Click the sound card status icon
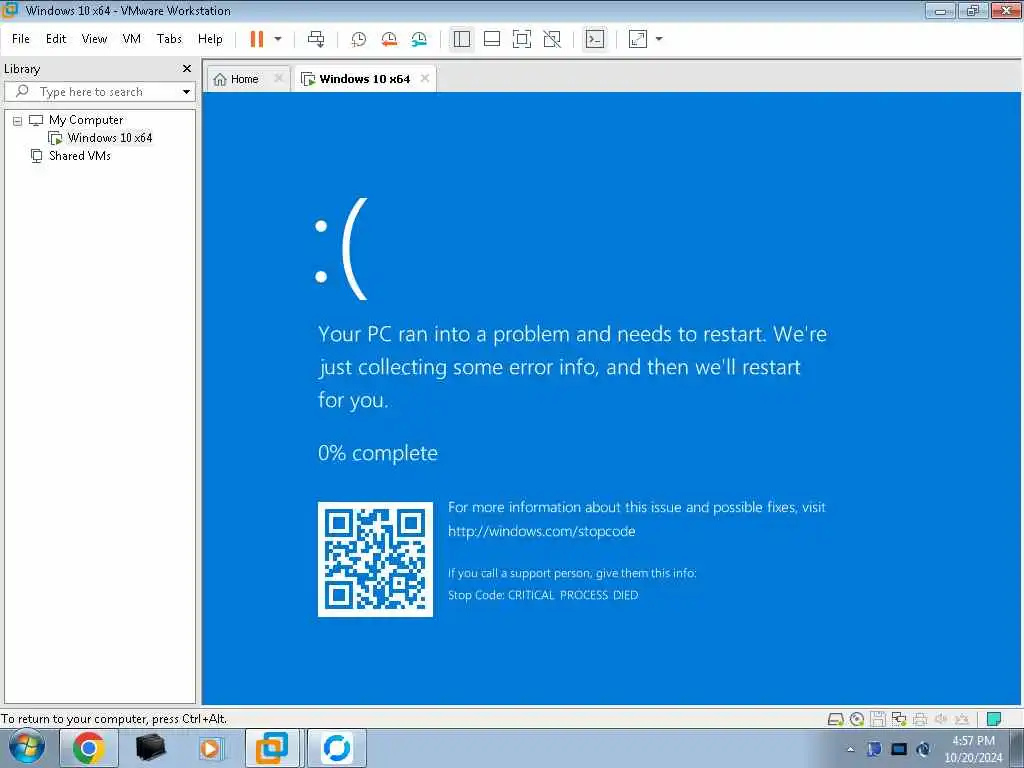 [941, 720]
